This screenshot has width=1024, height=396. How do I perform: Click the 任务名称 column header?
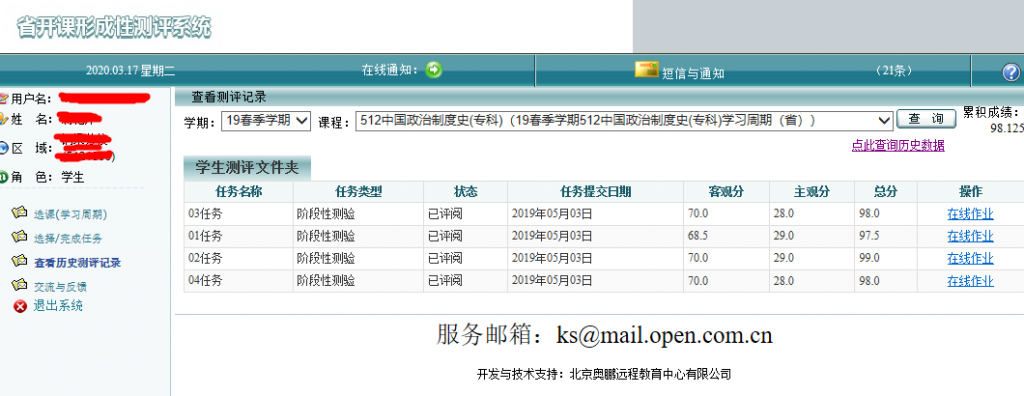pyautogui.click(x=238, y=191)
